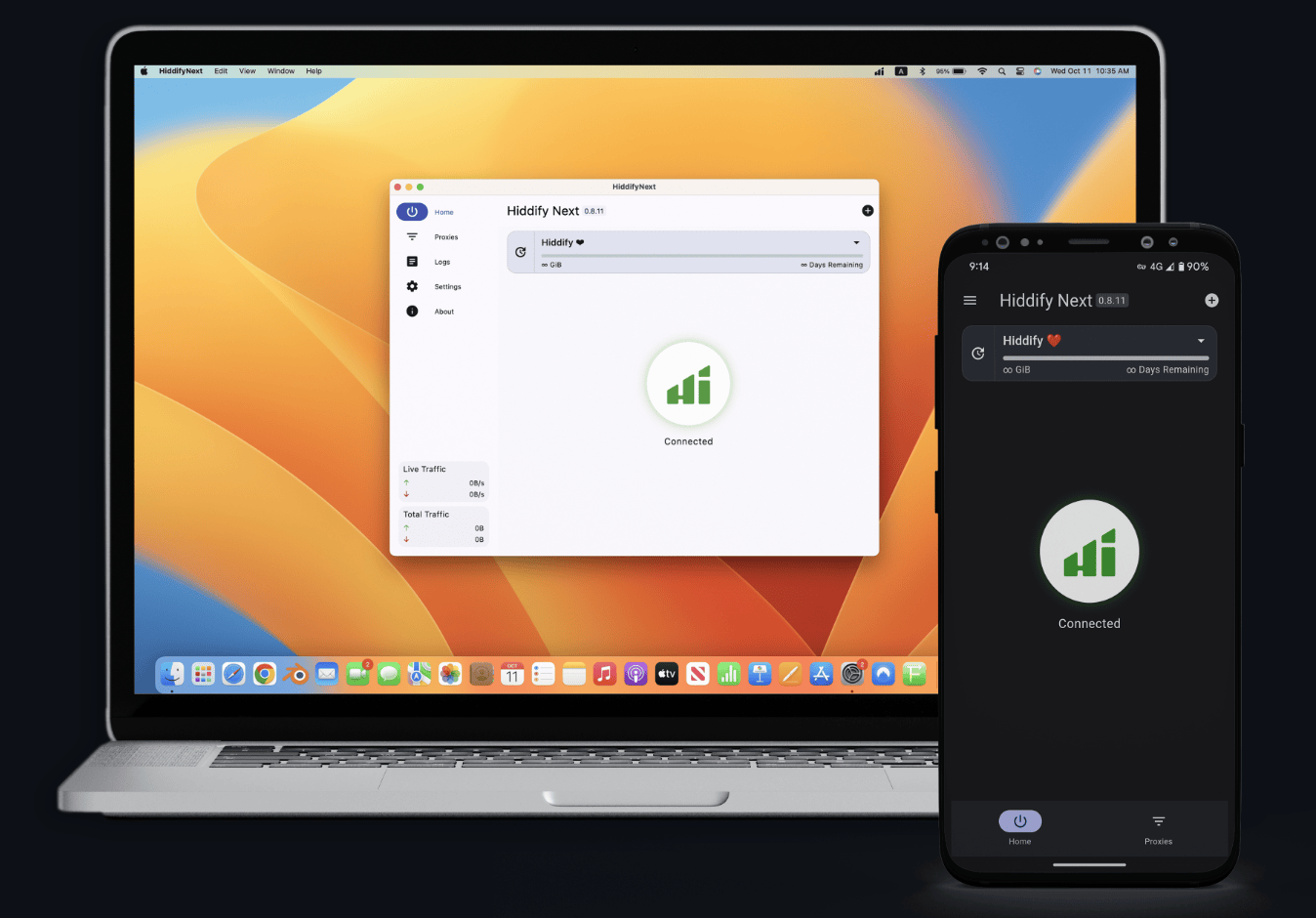Open Podcasts from the dock
Image resolution: width=1316 pixels, height=918 pixels.
[637, 674]
